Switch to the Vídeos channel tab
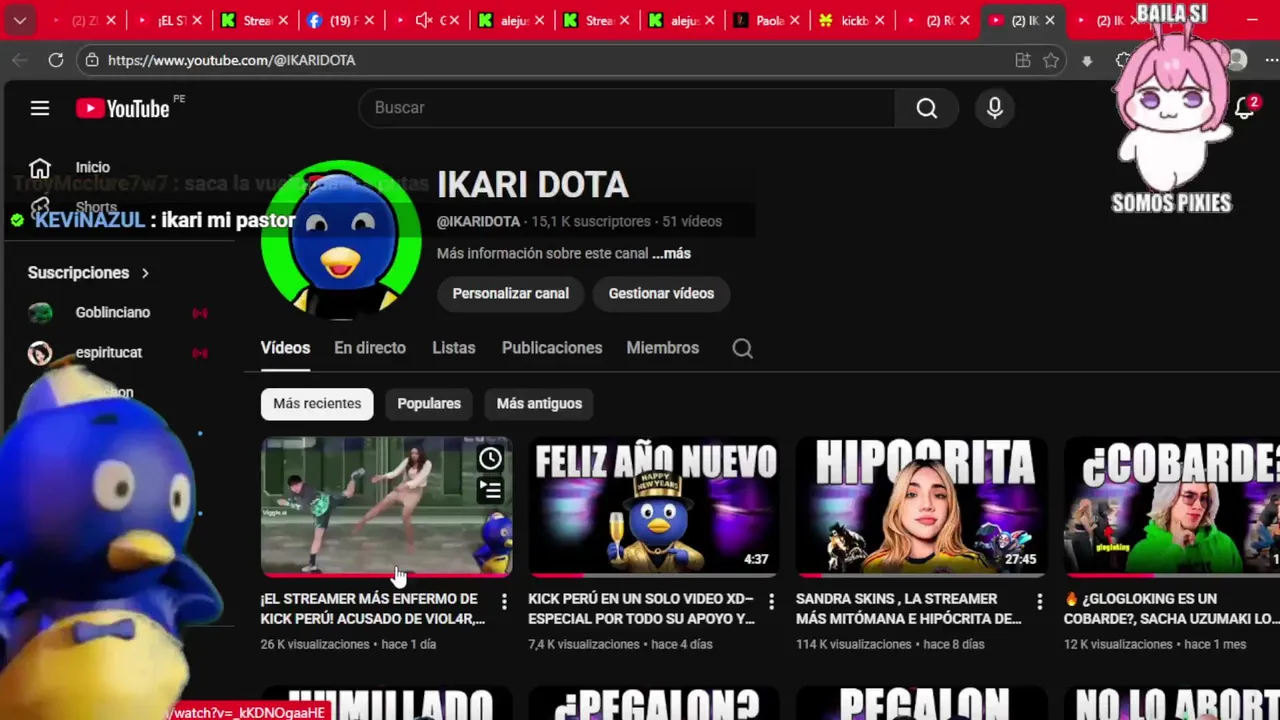 285,348
